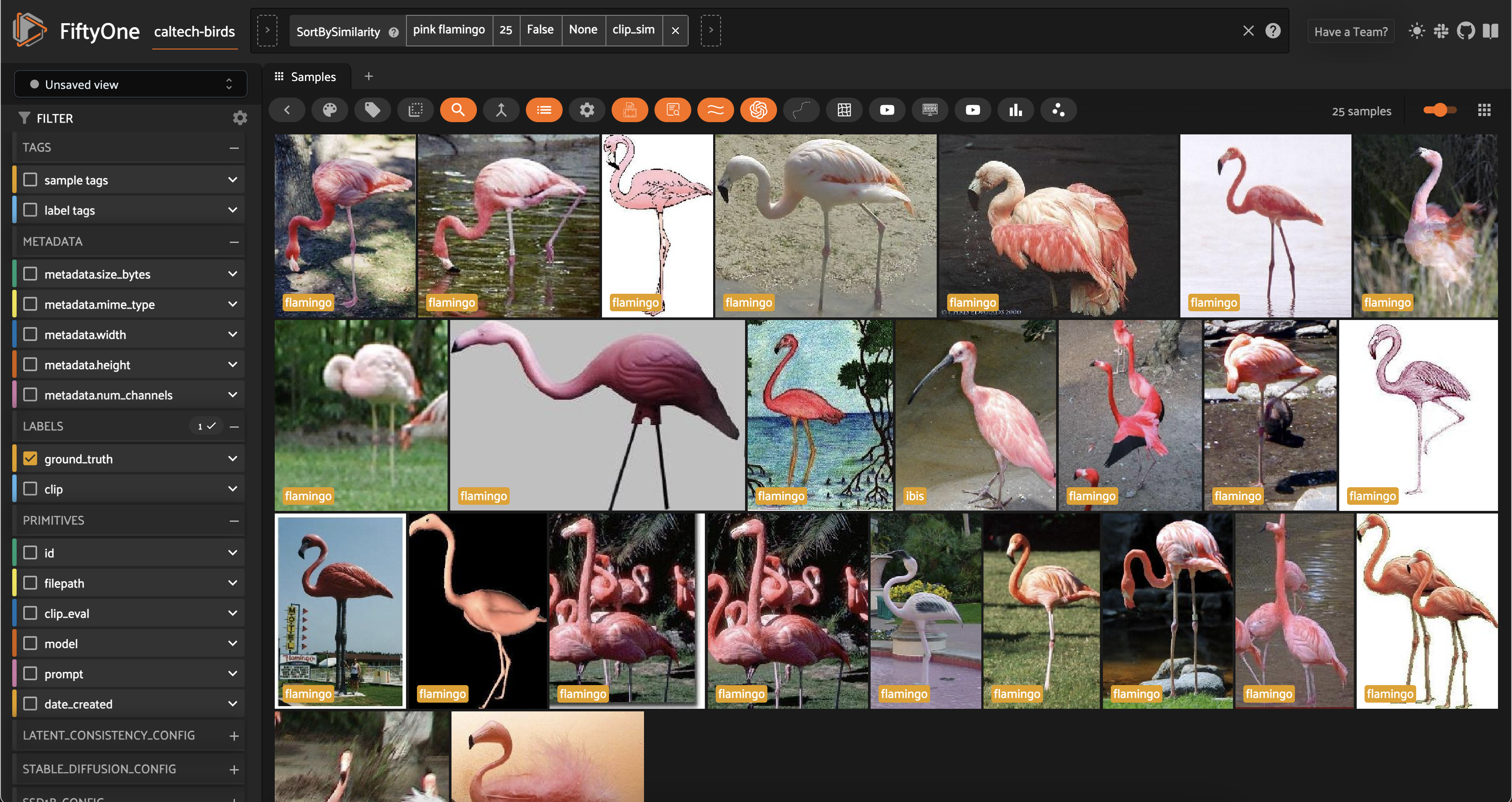Enable the clip label checkbox
The width and height of the screenshot is (1512, 802).
coord(30,489)
